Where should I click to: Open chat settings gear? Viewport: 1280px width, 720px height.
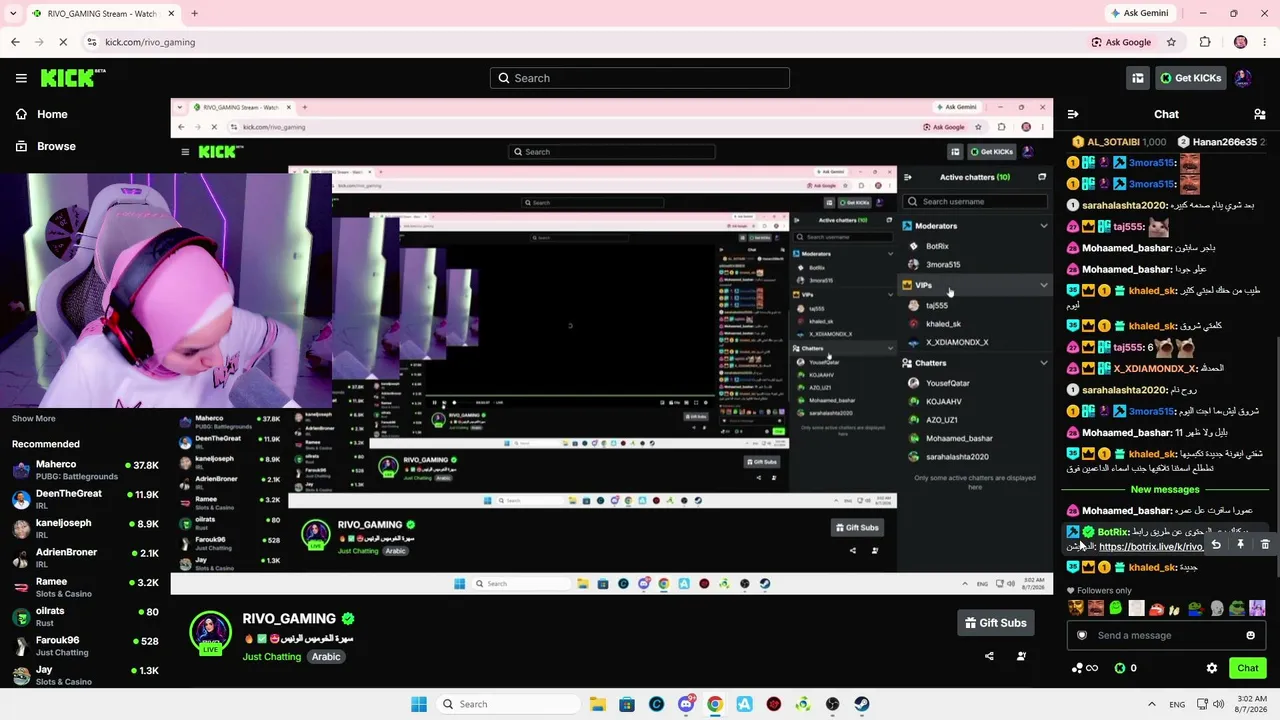(1212, 668)
